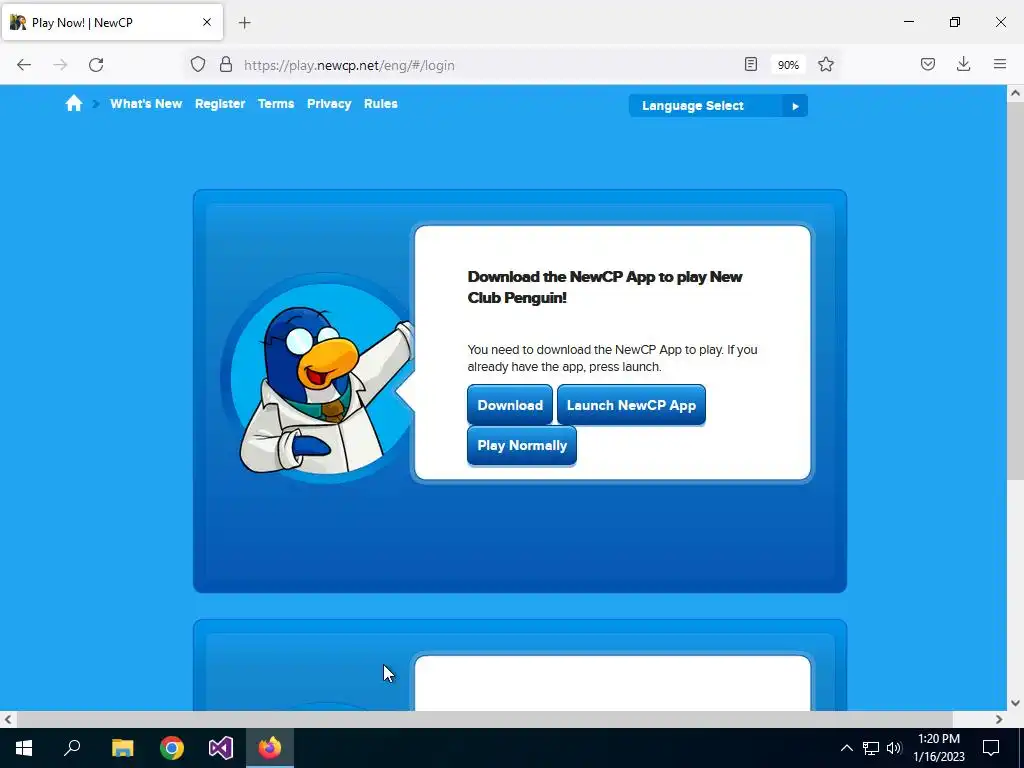Click the browser forward arrow
1024x768 pixels.
point(60,65)
